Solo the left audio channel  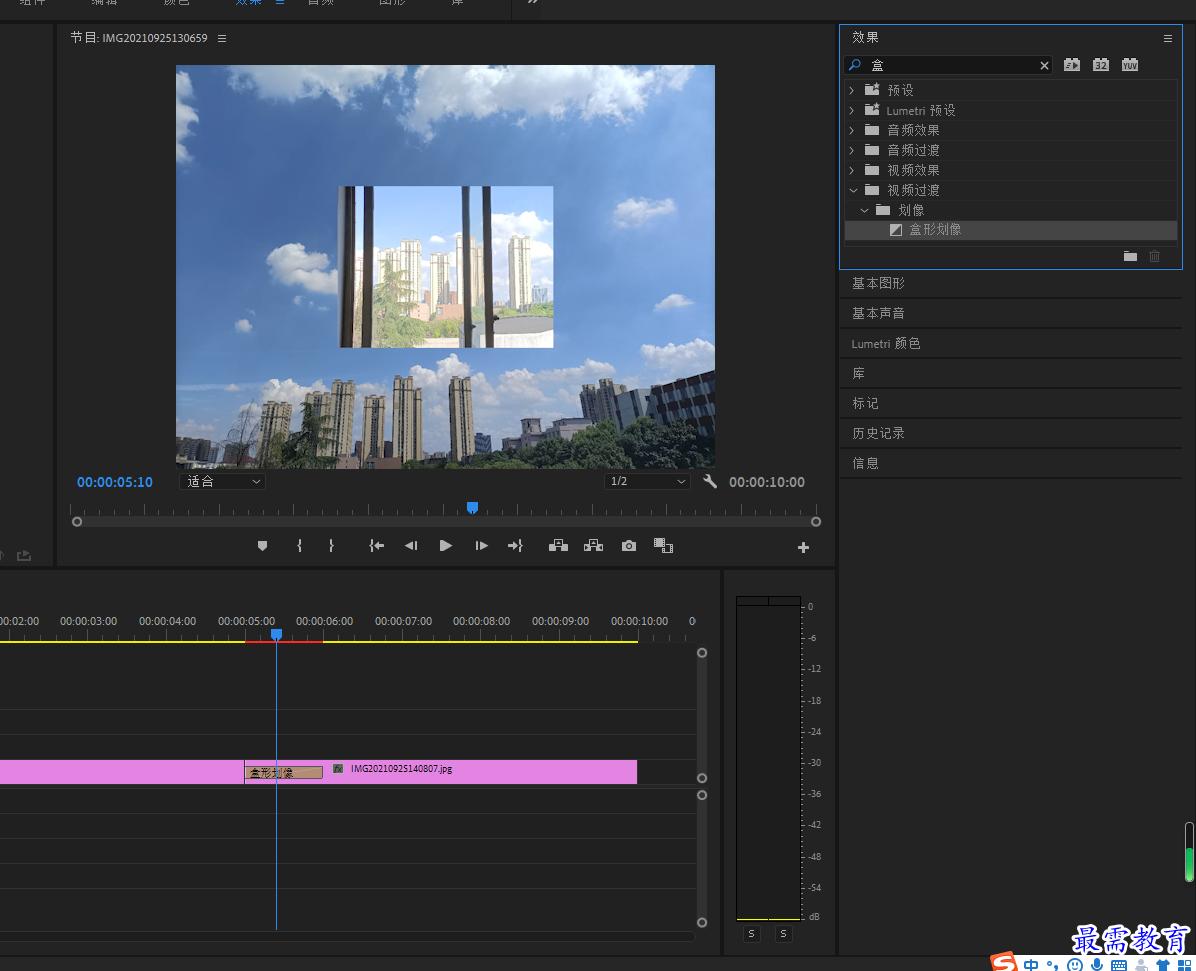tap(751, 934)
